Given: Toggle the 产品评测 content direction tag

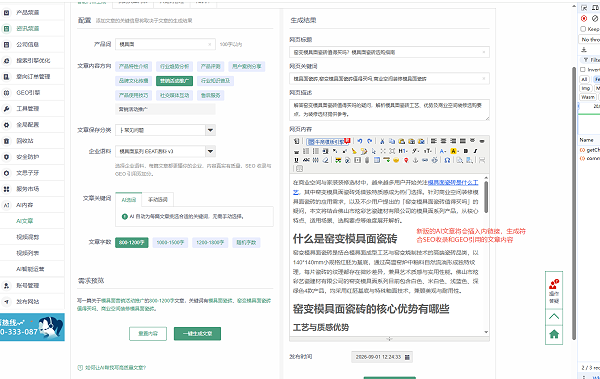Looking at the screenshot, I should [x=211, y=66].
